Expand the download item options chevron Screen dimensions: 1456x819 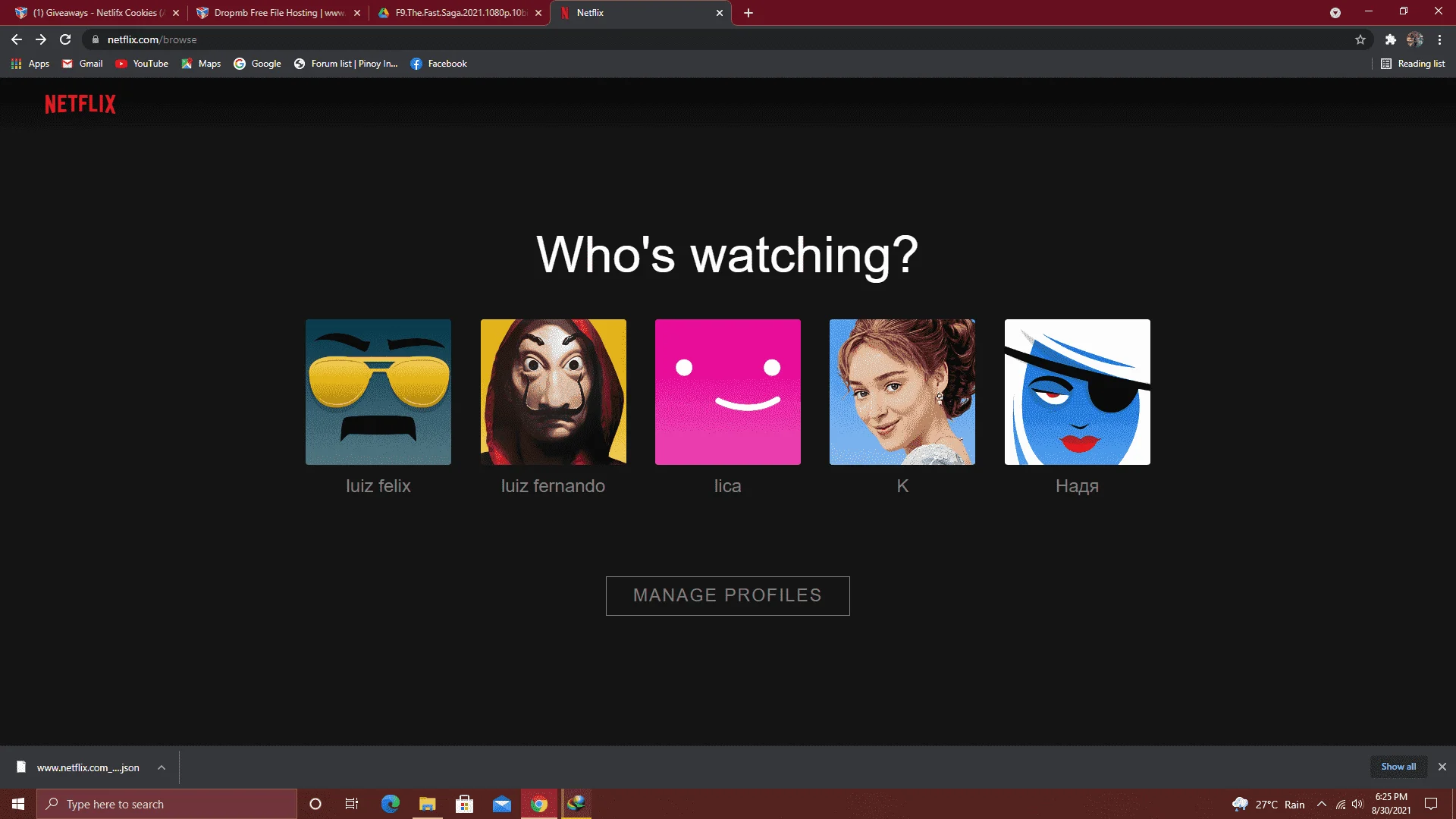pos(162,767)
